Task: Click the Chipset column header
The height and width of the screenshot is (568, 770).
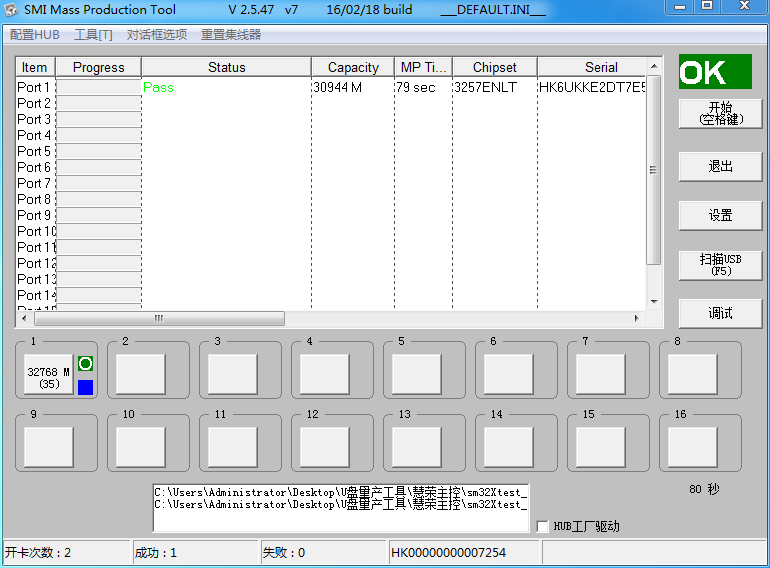Action: 495,67
